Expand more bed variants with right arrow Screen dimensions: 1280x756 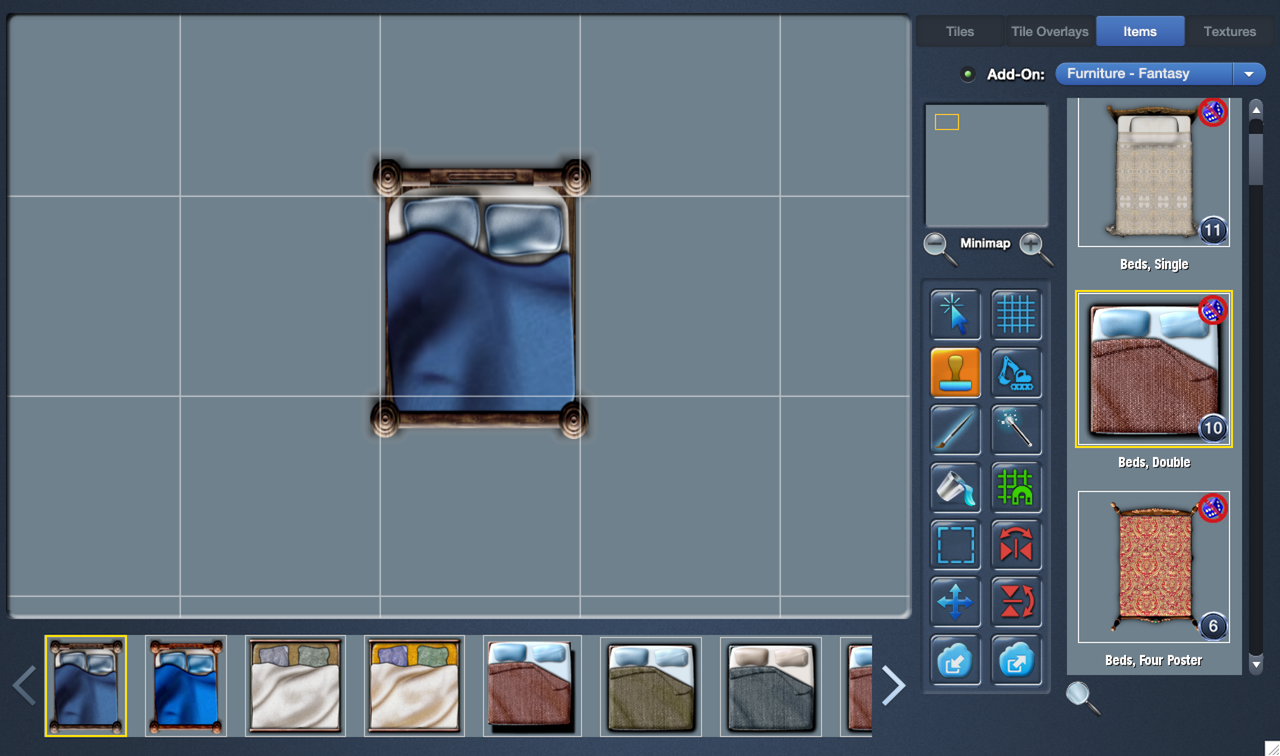coord(893,686)
